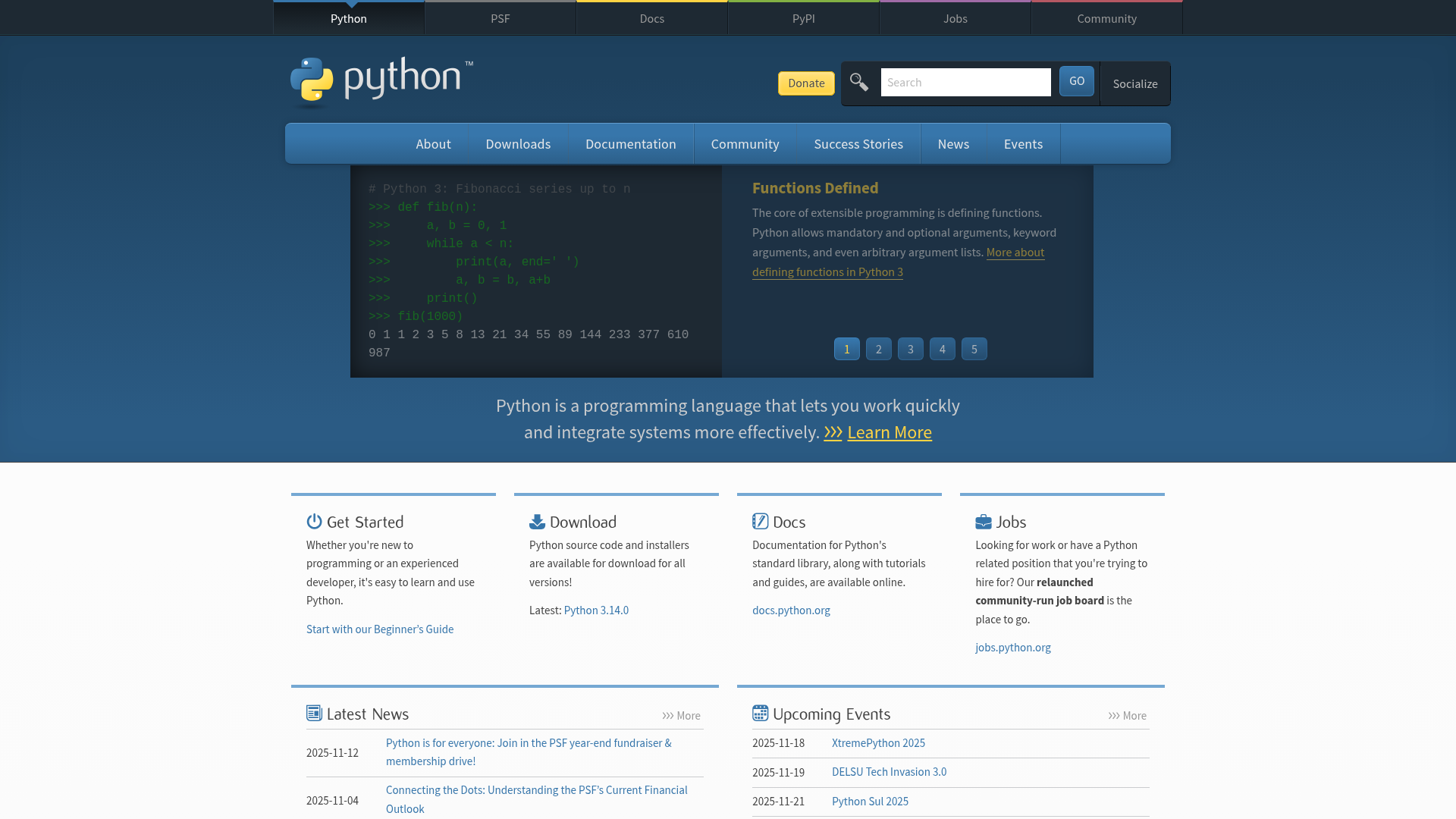The height and width of the screenshot is (819, 1456).
Task: Click inside the Search input field
Action: coord(965,82)
